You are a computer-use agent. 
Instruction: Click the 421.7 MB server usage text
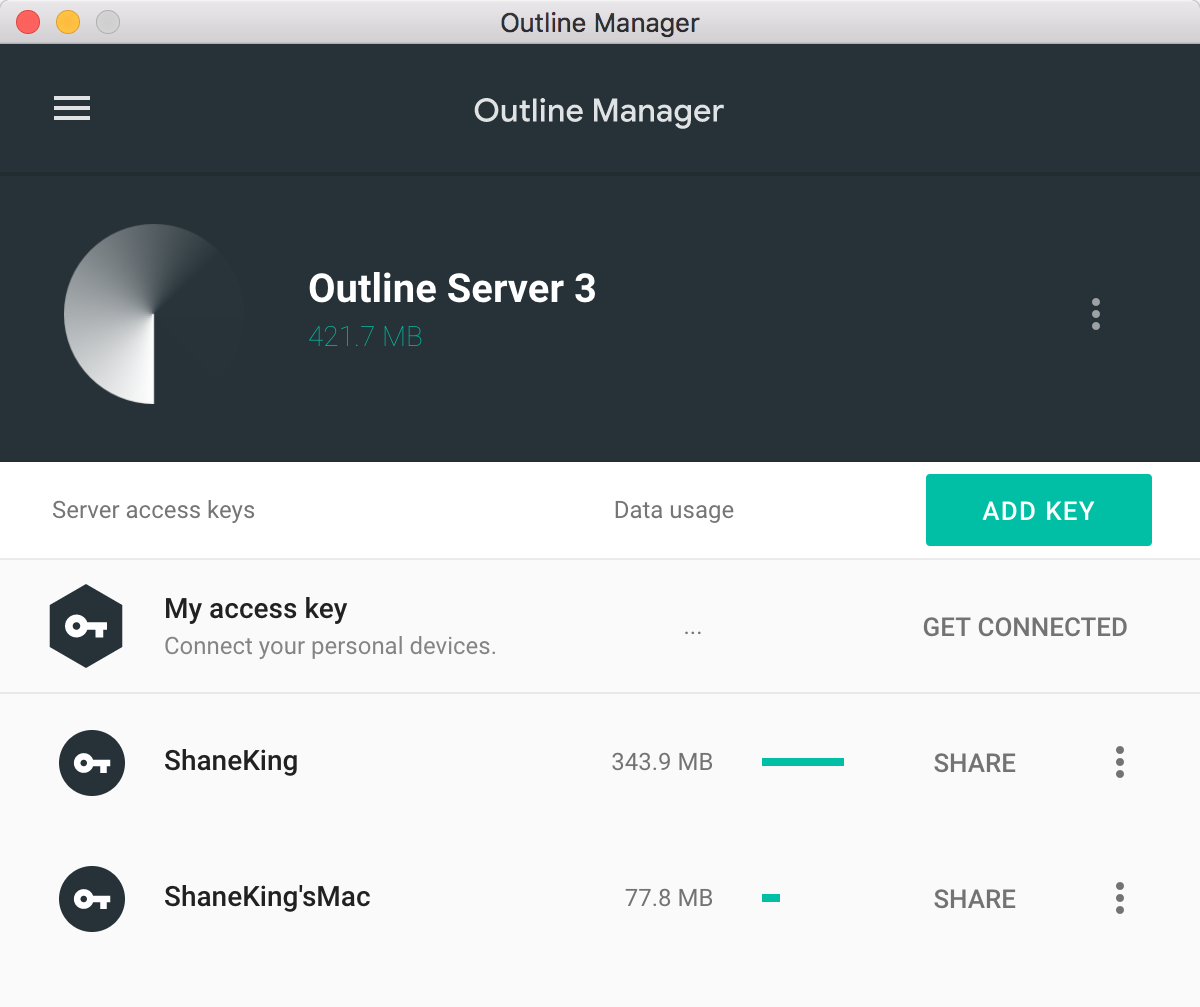pos(365,337)
